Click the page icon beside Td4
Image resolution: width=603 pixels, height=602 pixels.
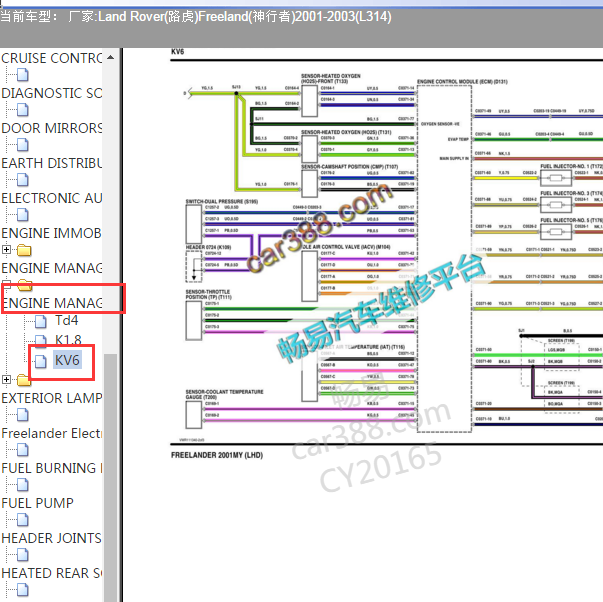pos(41,321)
